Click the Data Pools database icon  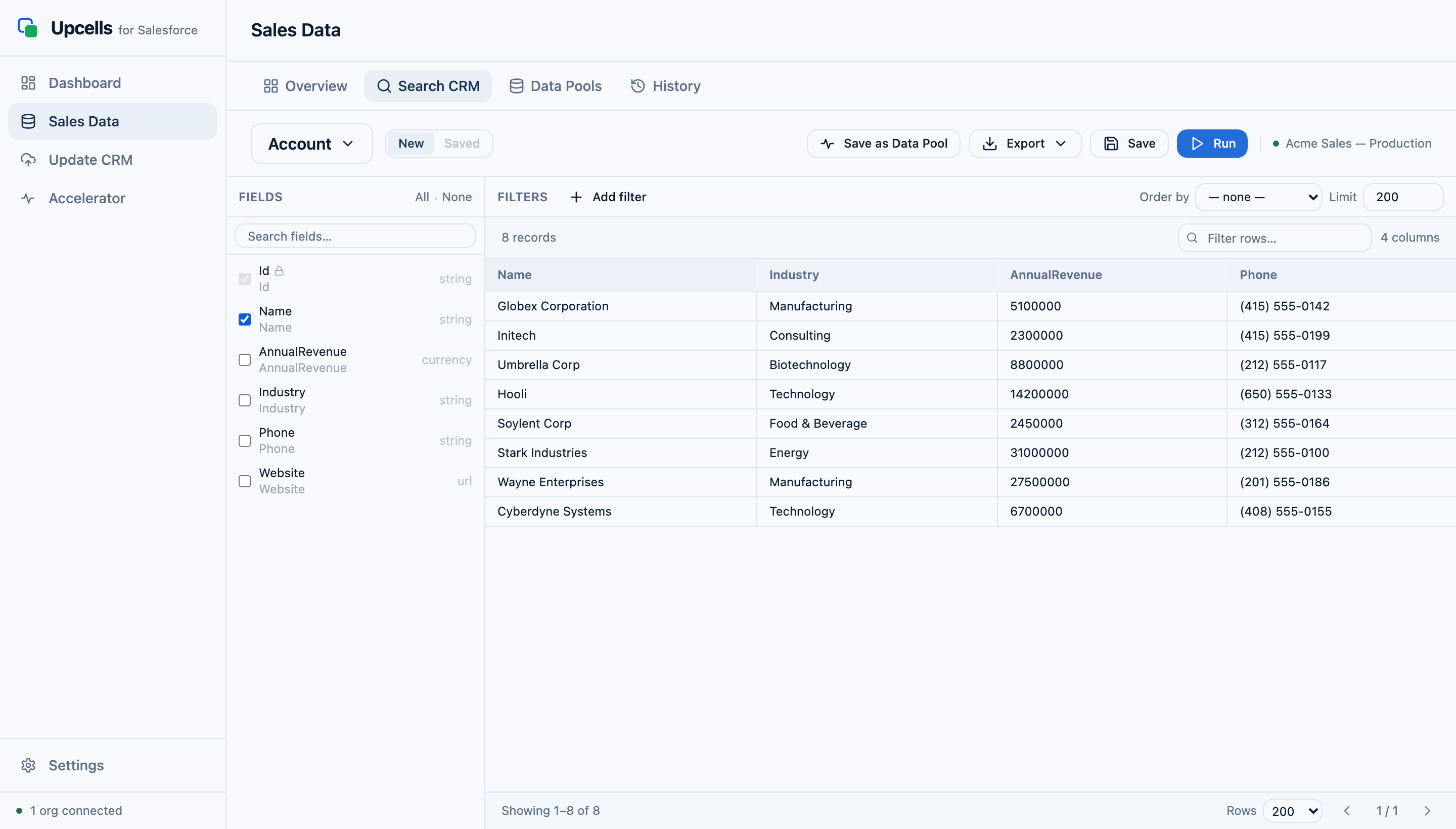(x=517, y=86)
